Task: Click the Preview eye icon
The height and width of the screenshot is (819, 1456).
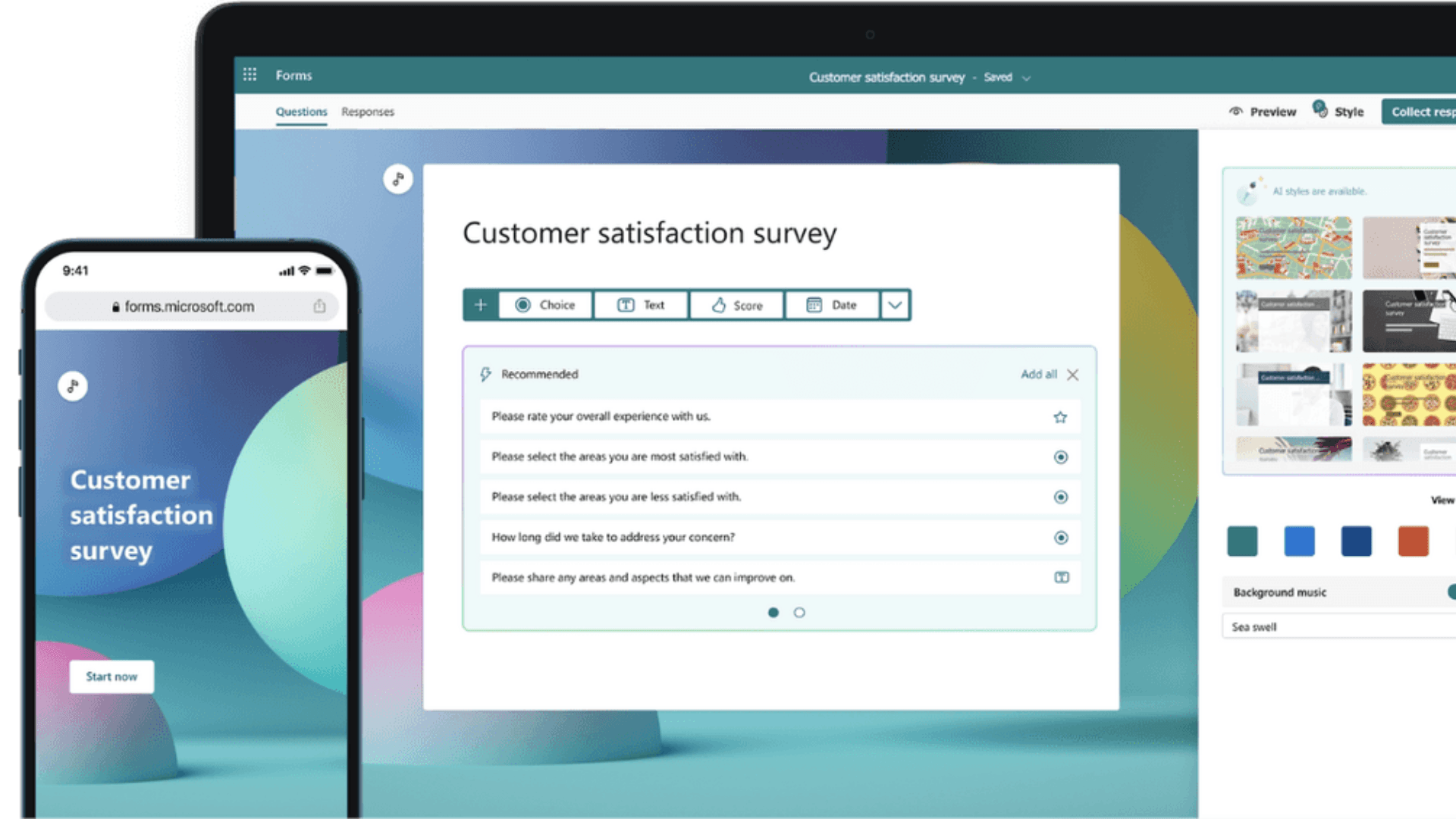Action: coord(1236,111)
